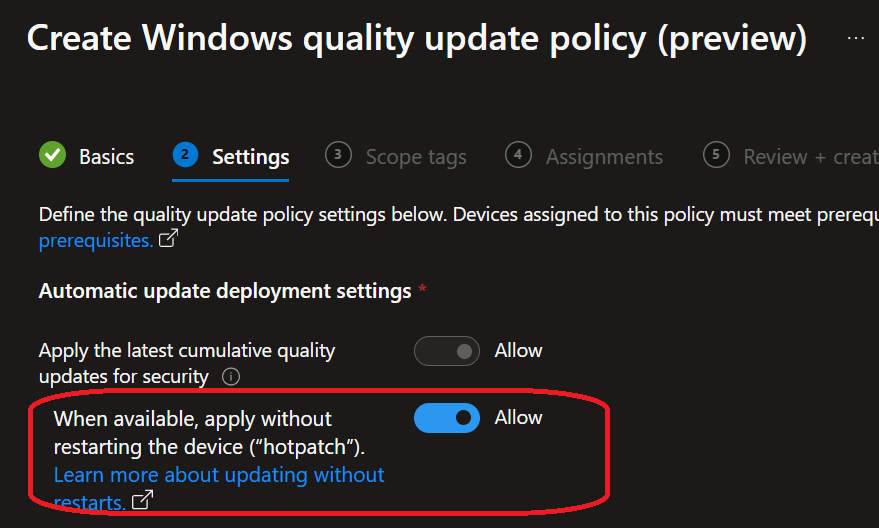
Task: Go back to the Basics tab
Action: click(106, 157)
